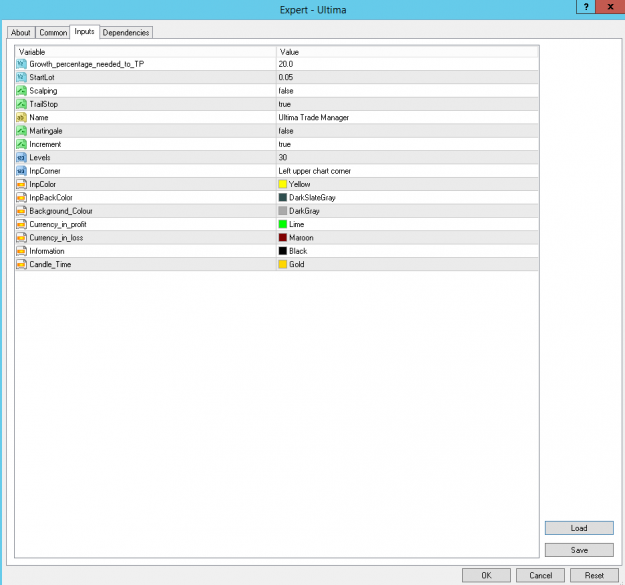Viewport: 625px width, 585px height.
Task: Click the double-type icon beside Growth_percentage_needed_to_TP
Action: click(x=21, y=64)
